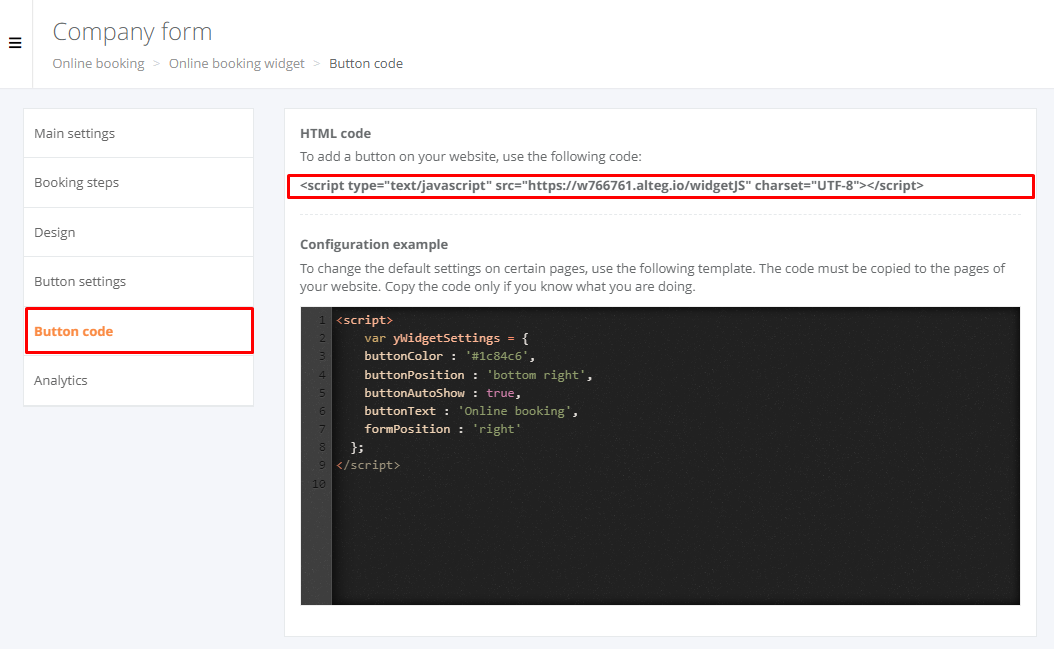Click line number 10 in editor gutter

pos(319,483)
